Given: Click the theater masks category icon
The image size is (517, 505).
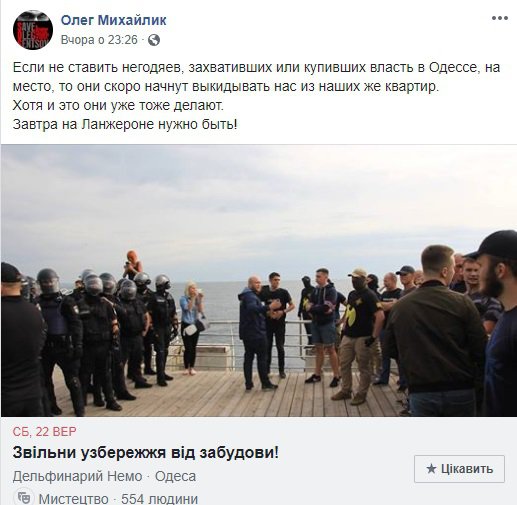Looking at the screenshot, I should coord(24,498).
